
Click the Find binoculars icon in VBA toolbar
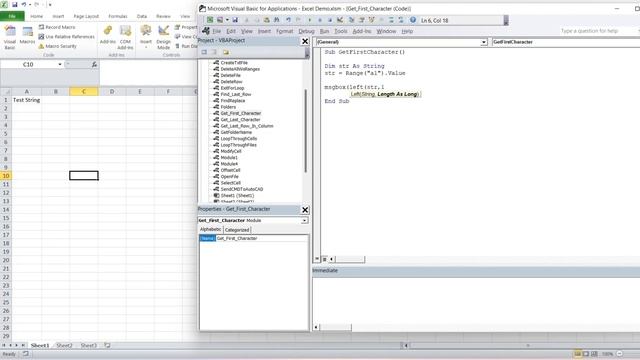276,20
